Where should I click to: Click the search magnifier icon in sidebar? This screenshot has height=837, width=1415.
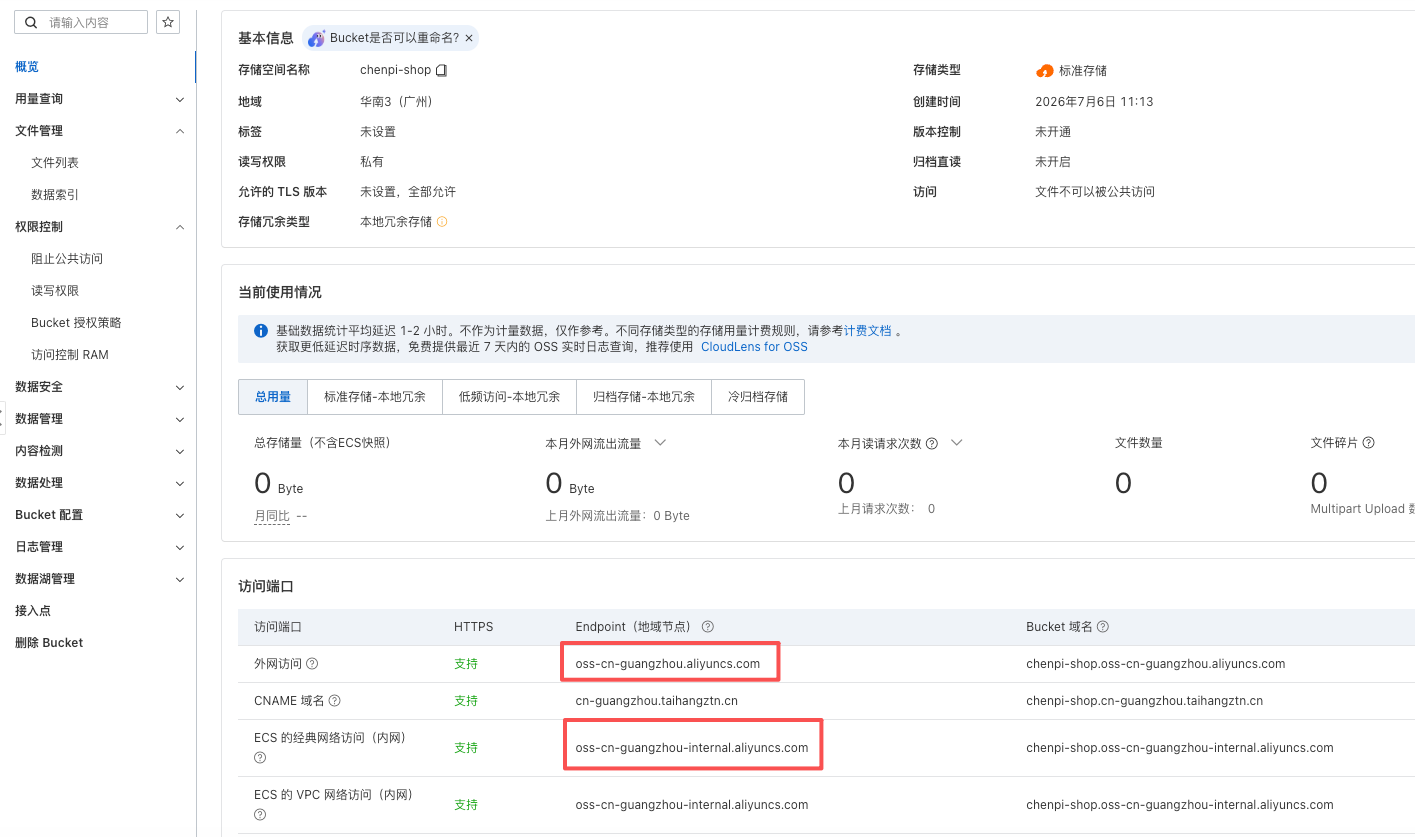click(32, 22)
